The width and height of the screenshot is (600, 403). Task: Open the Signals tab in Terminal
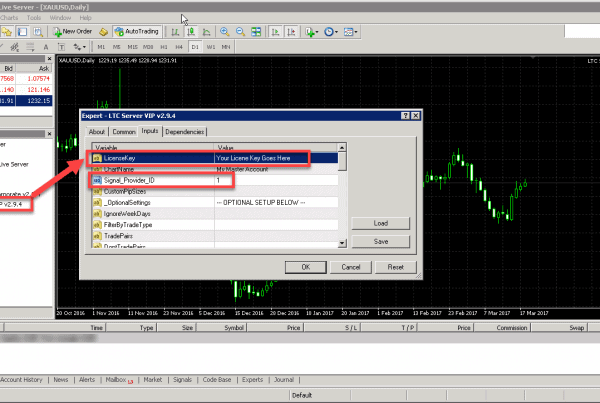(x=182, y=380)
